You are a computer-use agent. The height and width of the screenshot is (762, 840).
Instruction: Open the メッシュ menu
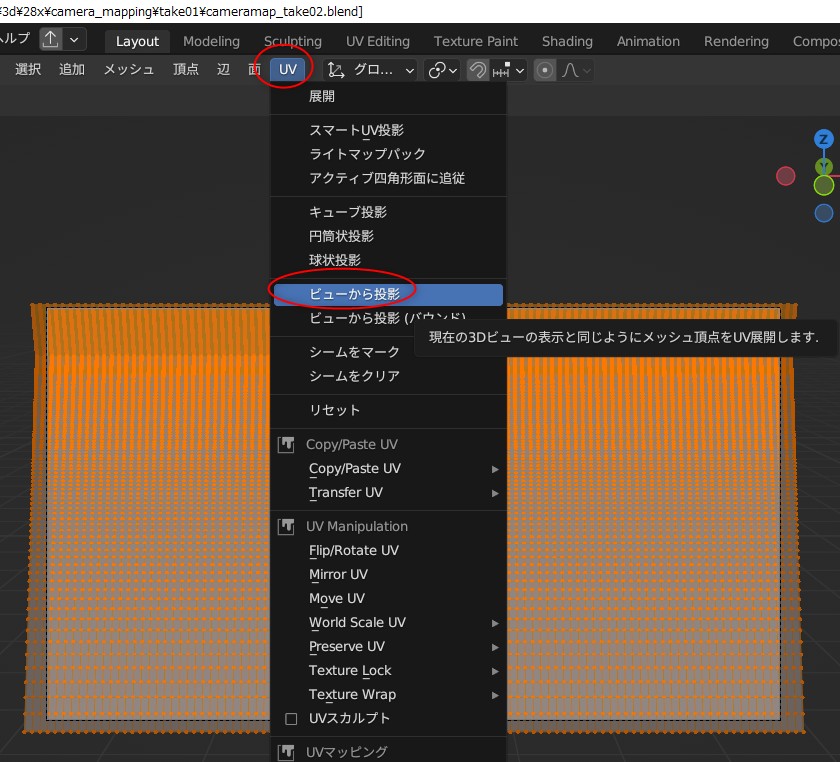click(x=129, y=70)
